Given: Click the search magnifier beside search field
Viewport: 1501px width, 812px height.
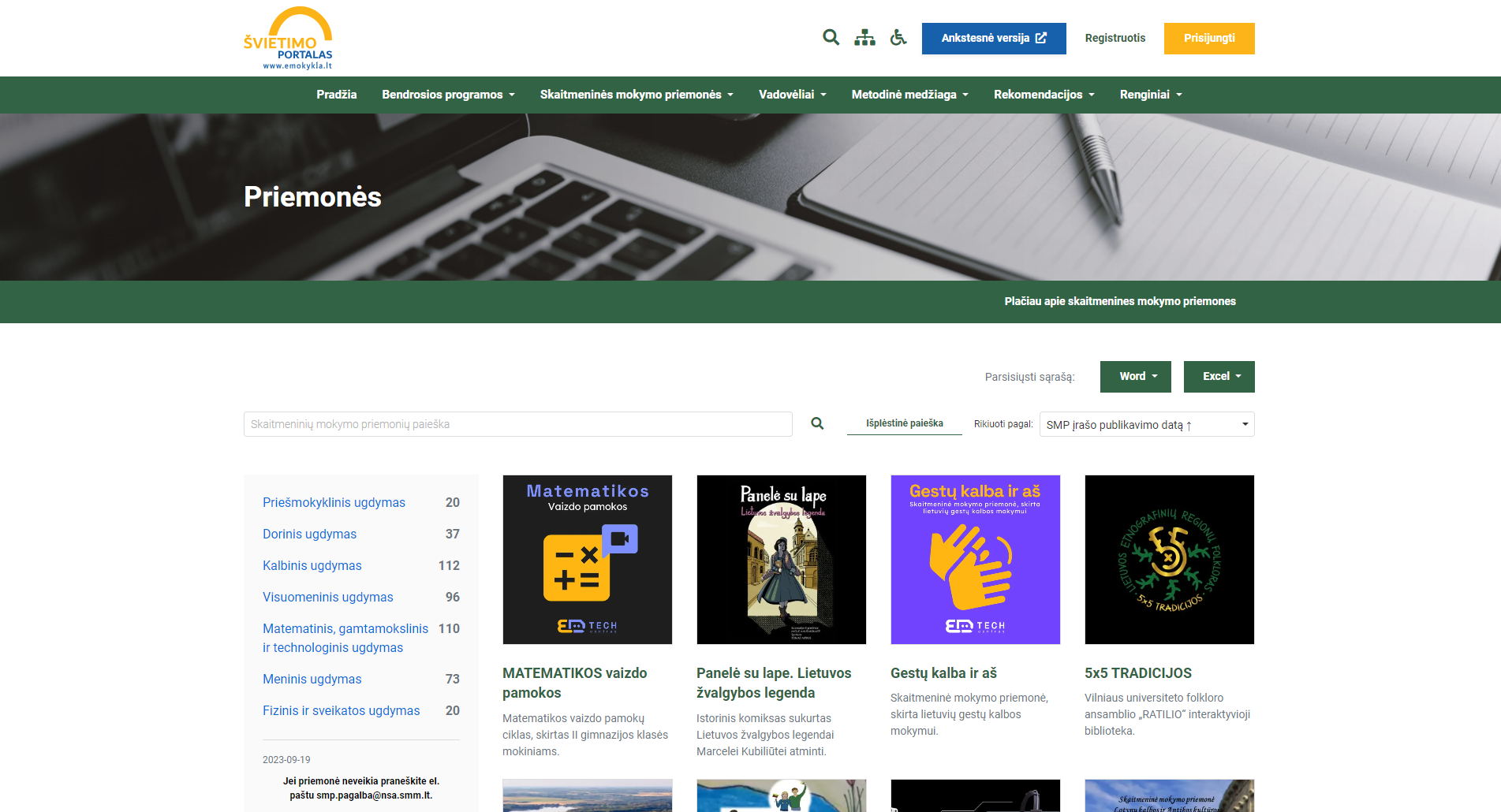Looking at the screenshot, I should point(817,424).
